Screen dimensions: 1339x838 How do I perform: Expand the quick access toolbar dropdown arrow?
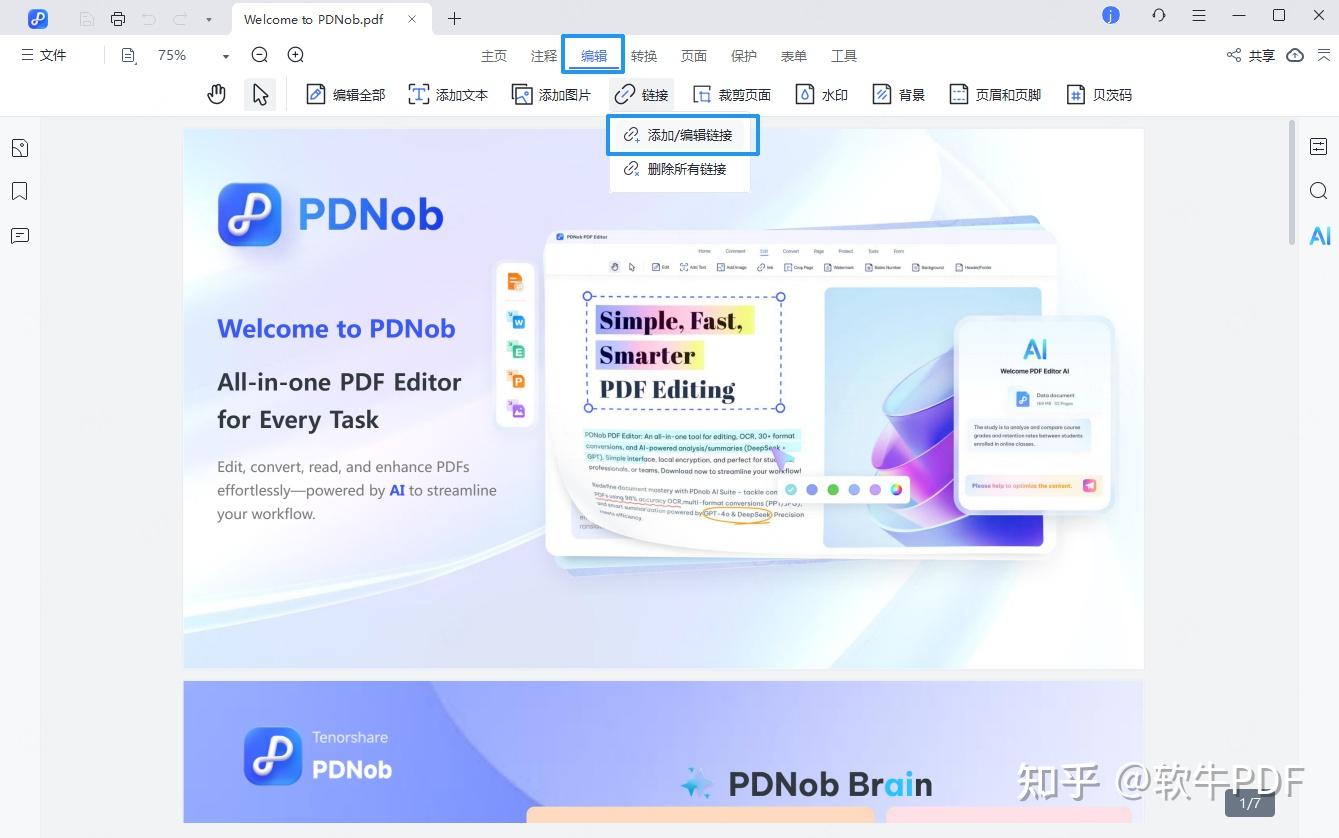point(208,19)
